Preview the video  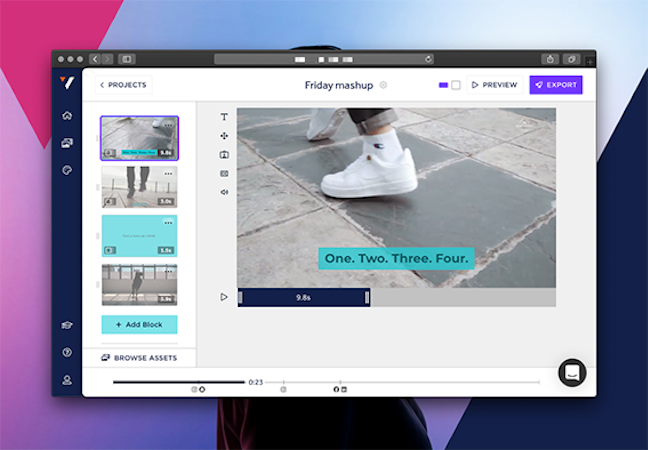(x=495, y=85)
